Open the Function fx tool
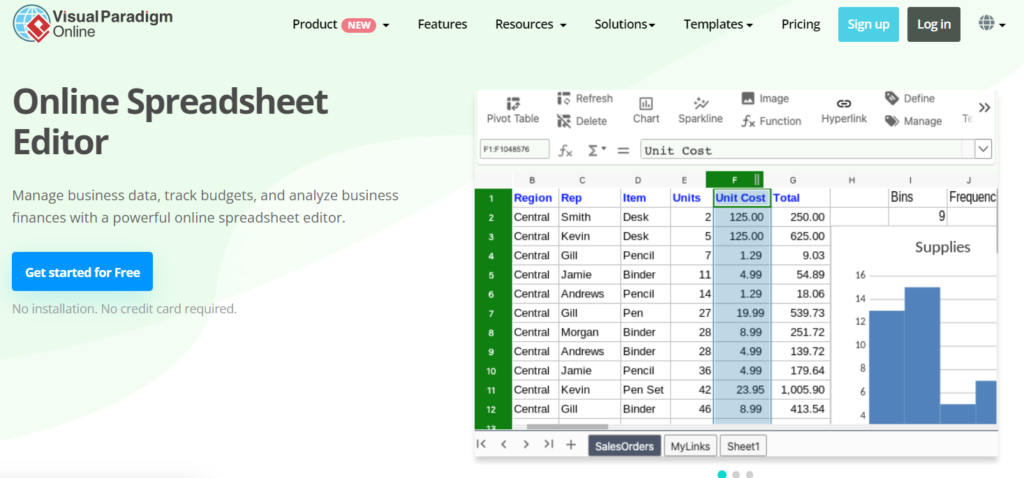The width and height of the screenshot is (1024, 478). (x=748, y=121)
